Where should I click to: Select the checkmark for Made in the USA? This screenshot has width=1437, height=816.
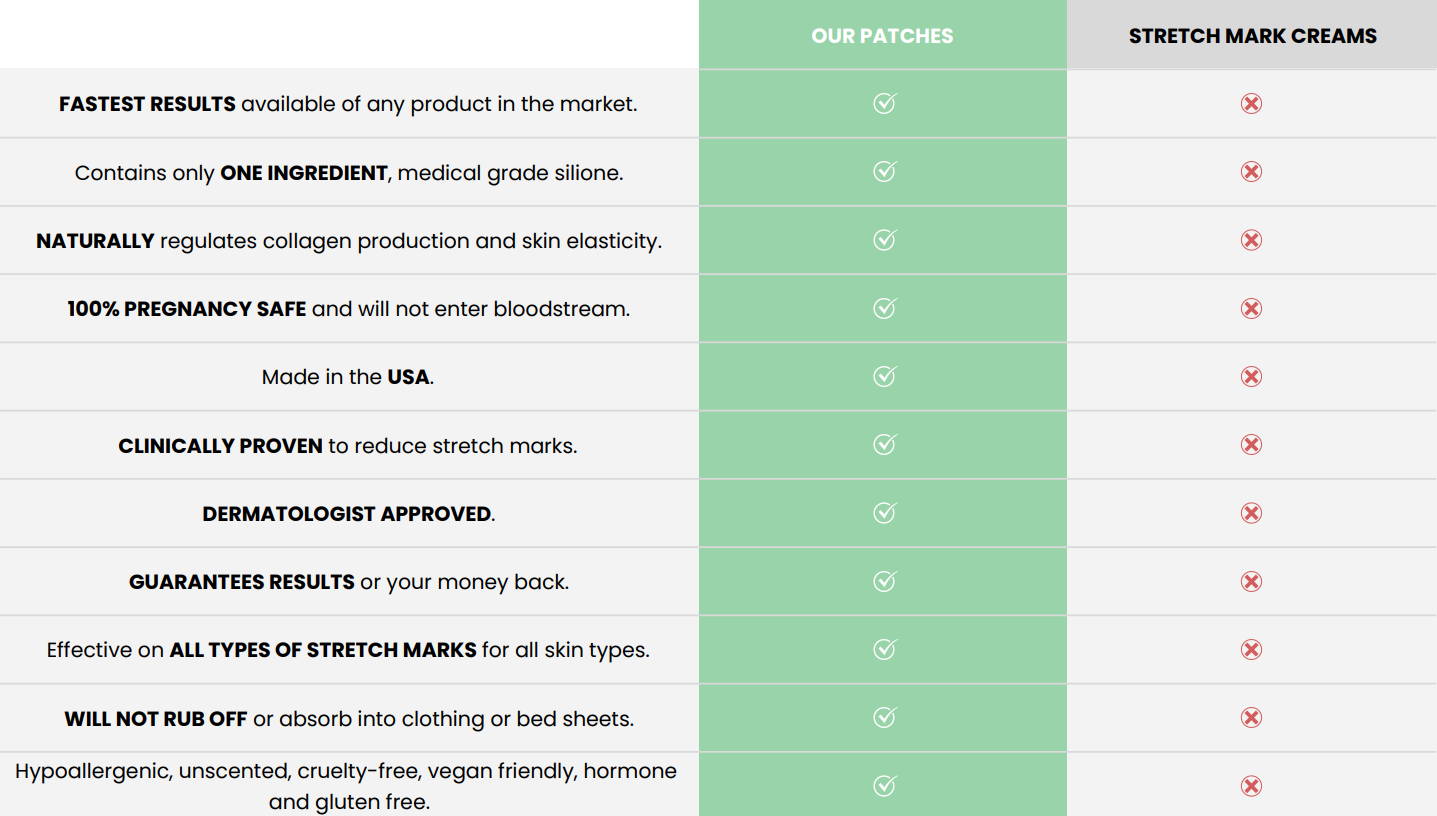[884, 376]
